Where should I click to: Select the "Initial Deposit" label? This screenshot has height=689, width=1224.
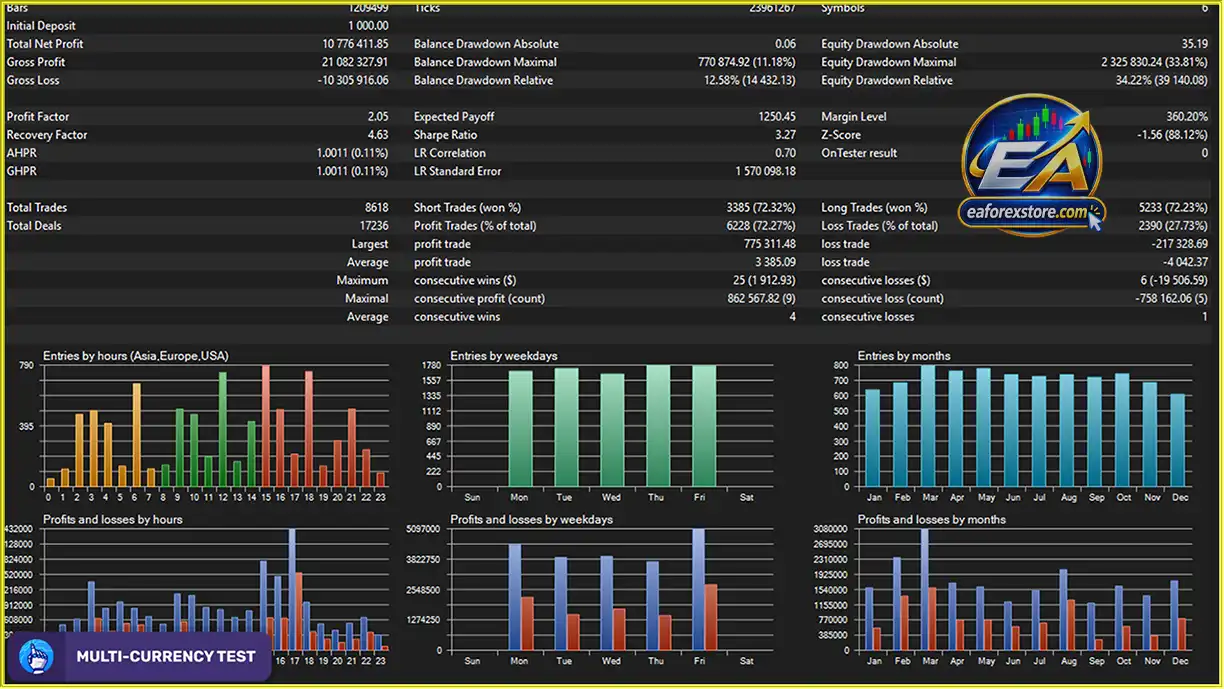click(x=41, y=26)
